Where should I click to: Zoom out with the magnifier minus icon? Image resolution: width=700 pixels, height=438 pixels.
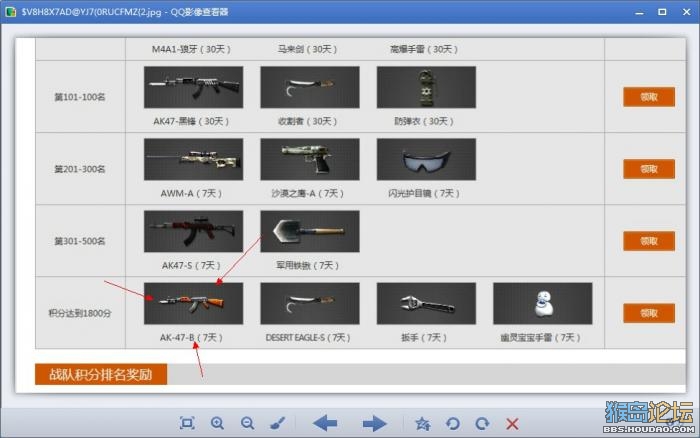[247, 423]
